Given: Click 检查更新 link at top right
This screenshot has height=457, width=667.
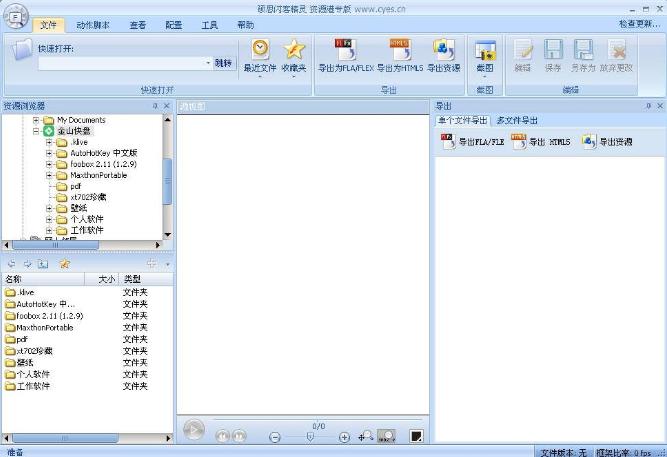Looking at the screenshot, I should click(639, 24).
